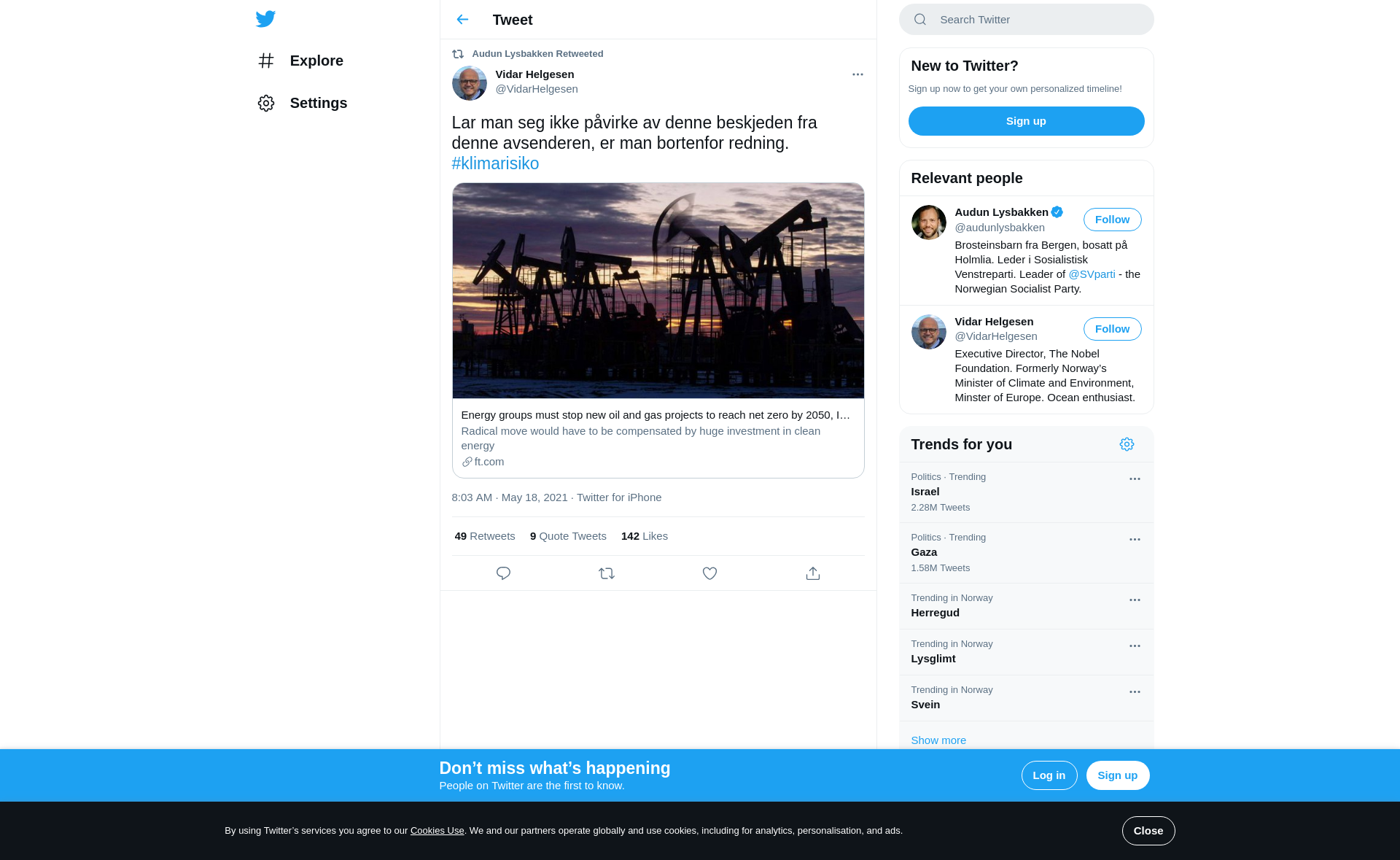The image size is (1400, 860).
Task: Open Vidar Helgesen name on the tweet
Action: 534,74
